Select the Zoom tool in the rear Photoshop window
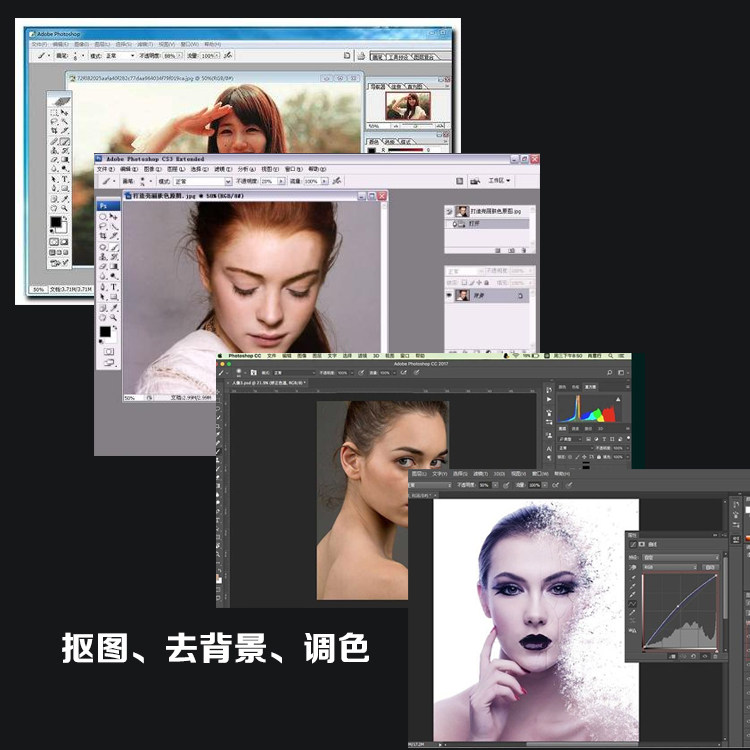 click(x=64, y=208)
